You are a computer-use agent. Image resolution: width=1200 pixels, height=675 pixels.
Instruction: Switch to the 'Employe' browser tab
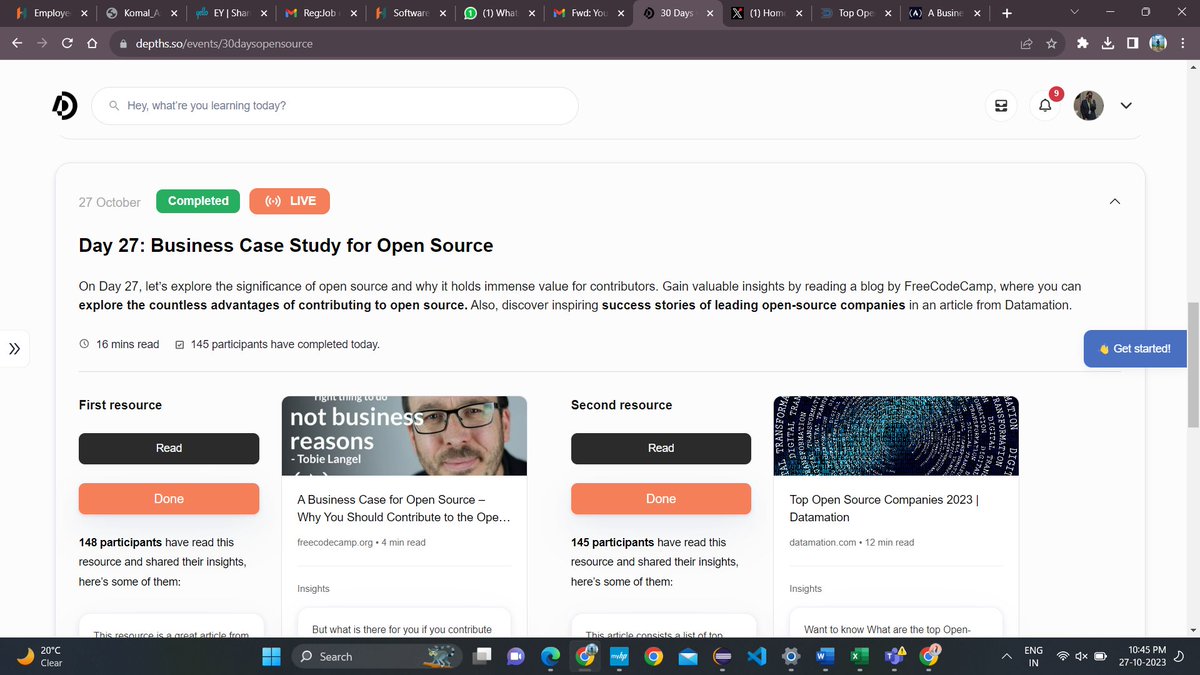tap(50, 13)
